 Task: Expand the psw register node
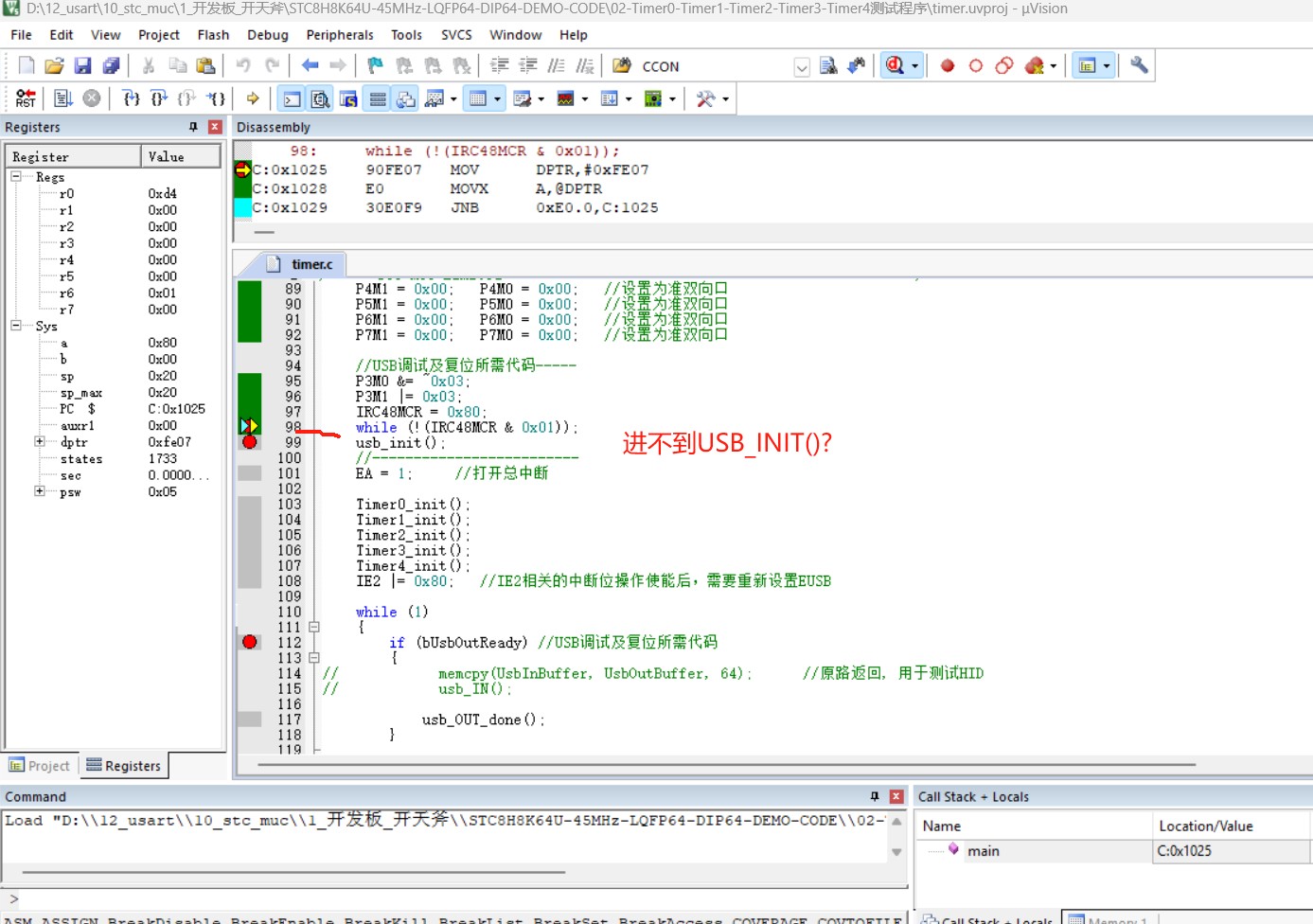pos(40,491)
